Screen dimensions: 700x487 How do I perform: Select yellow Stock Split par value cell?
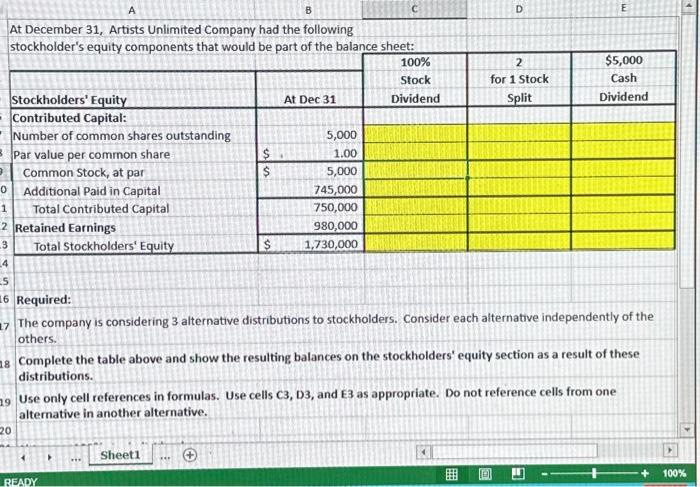[520, 151]
